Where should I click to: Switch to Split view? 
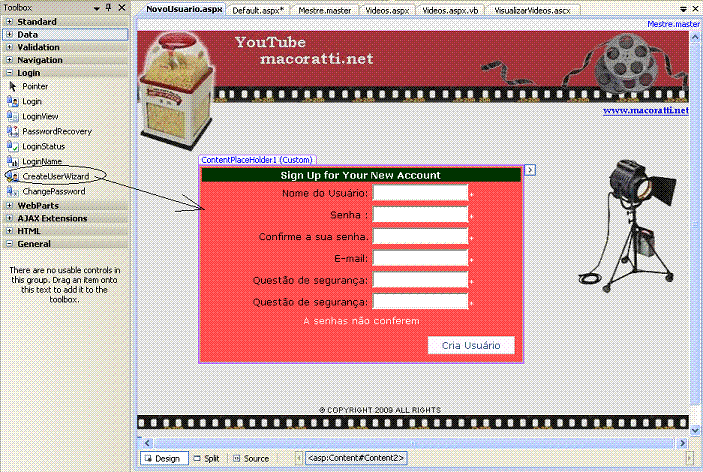pyautogui.click(x=207, y=458)
